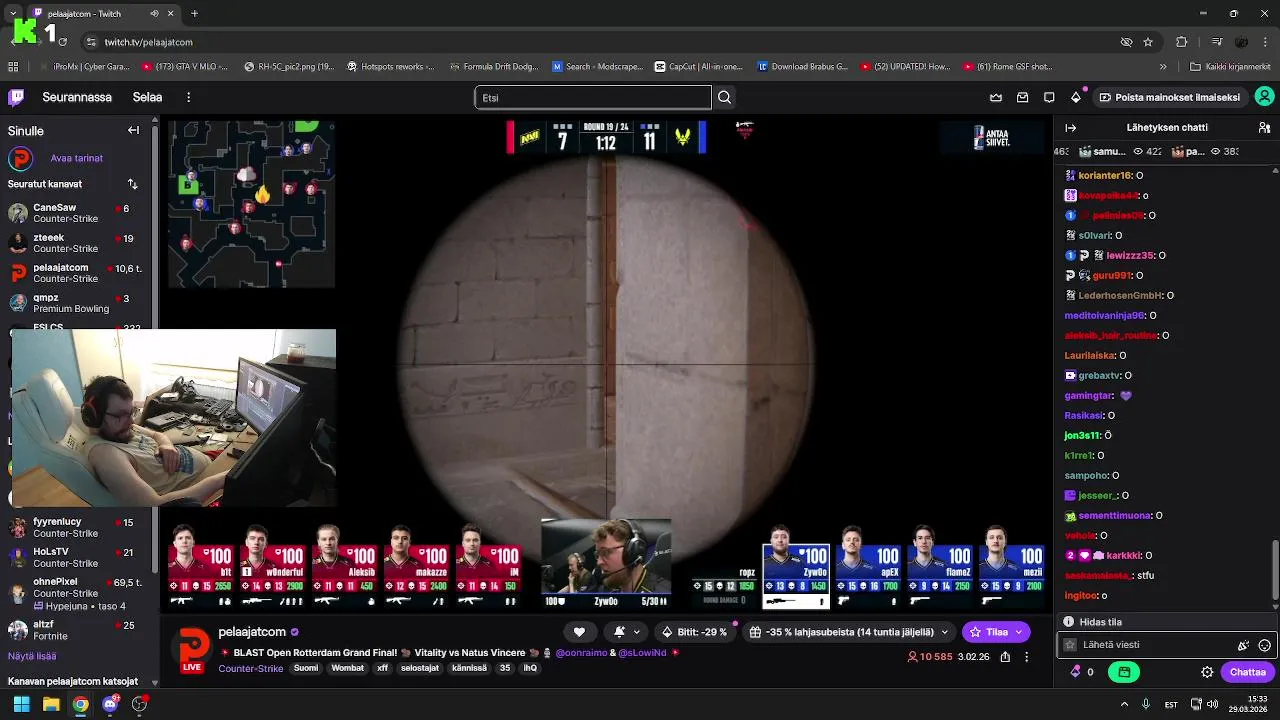Open the user avatar menu
The width and height of the screenshot is (1280, 720).
point(1264,97)
